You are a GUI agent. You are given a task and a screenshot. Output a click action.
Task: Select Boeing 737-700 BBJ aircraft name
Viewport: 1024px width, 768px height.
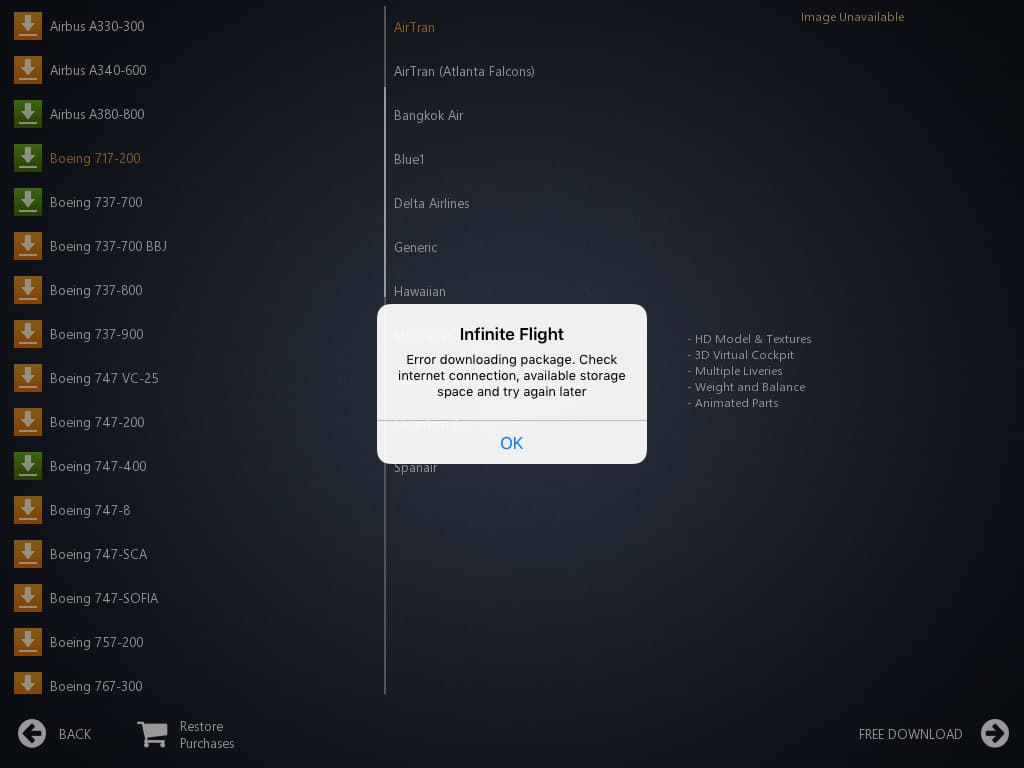pos(108,246)
